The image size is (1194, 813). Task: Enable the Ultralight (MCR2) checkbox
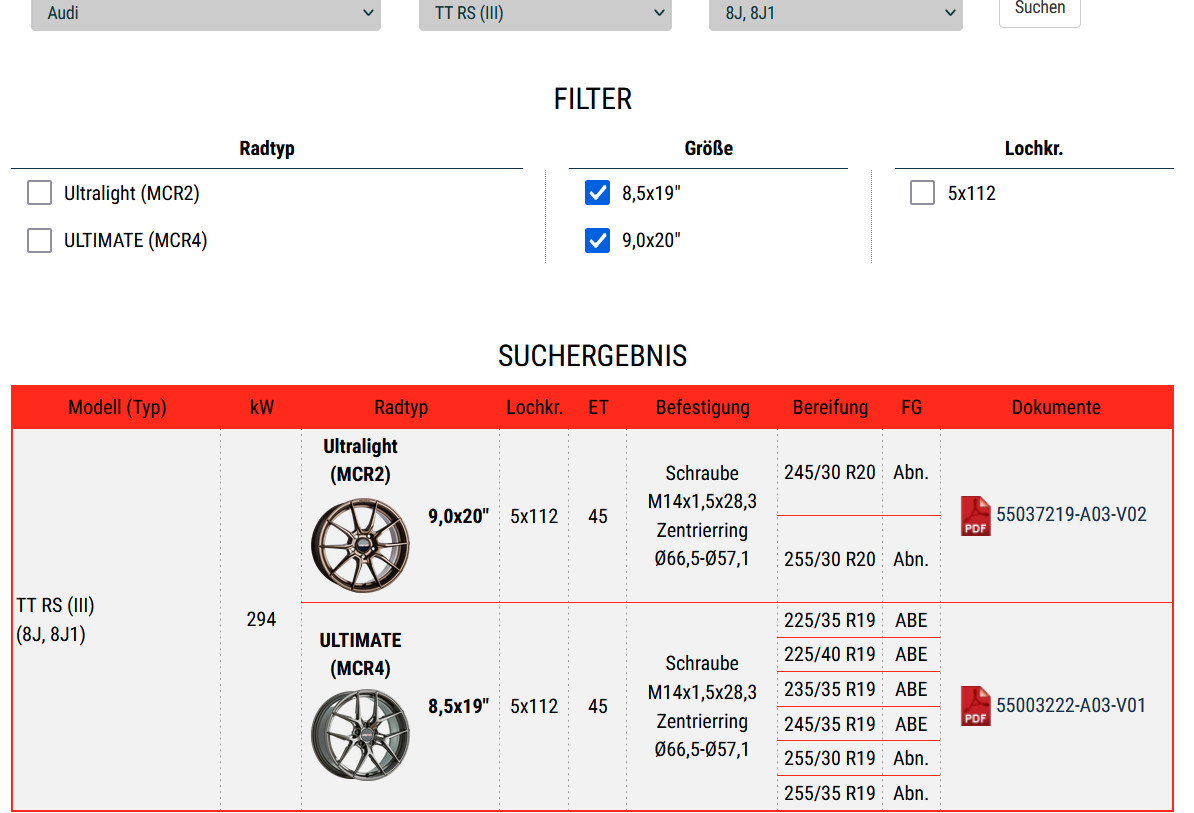[40, 193]
